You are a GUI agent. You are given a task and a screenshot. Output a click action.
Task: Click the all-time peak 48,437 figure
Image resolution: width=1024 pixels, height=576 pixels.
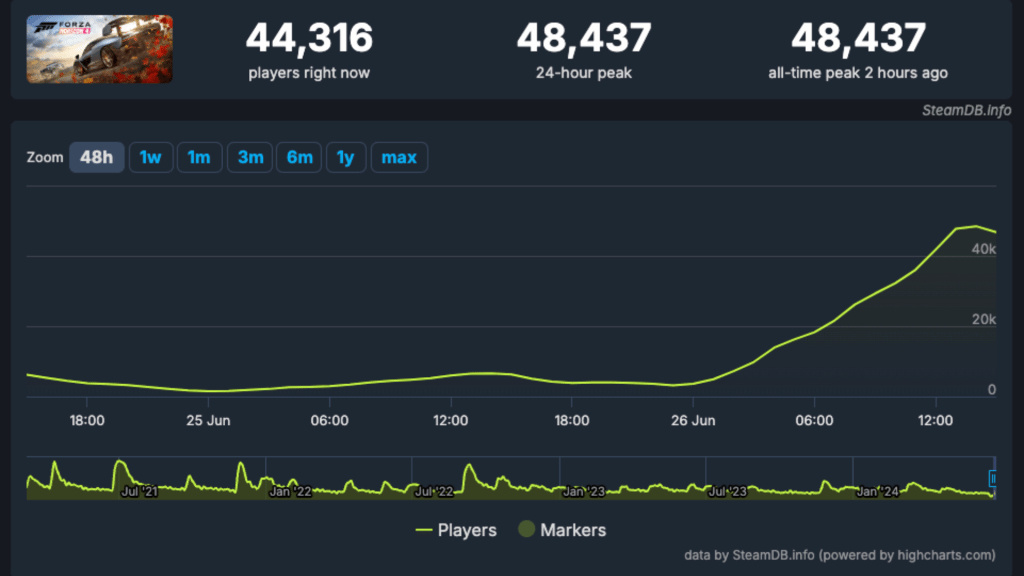click(x=858, y=37)
